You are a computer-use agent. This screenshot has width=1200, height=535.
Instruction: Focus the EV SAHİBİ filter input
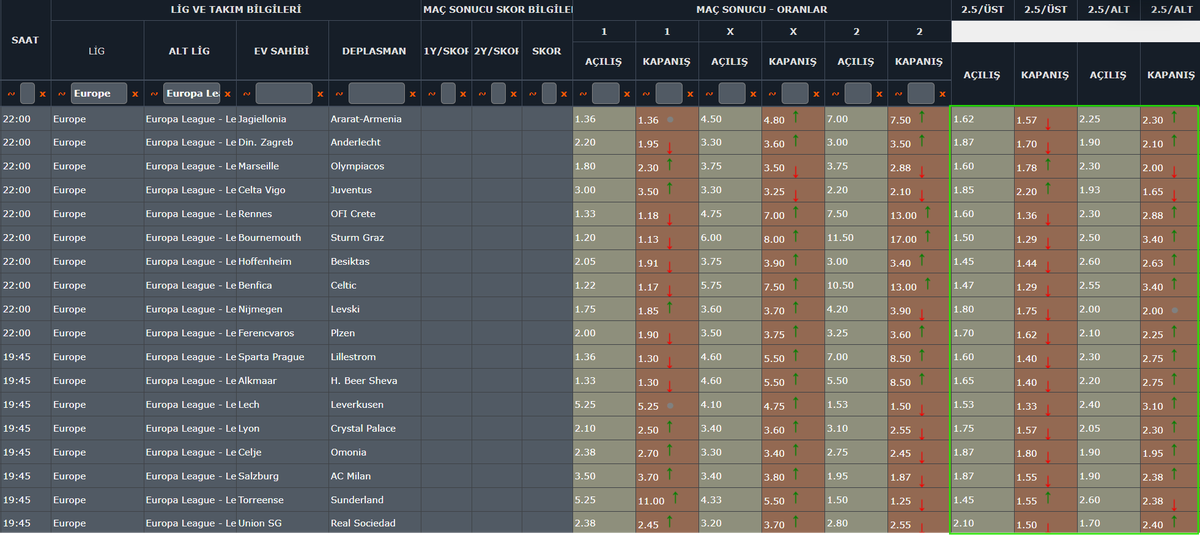pyautogui.click(x=285, y=94)
